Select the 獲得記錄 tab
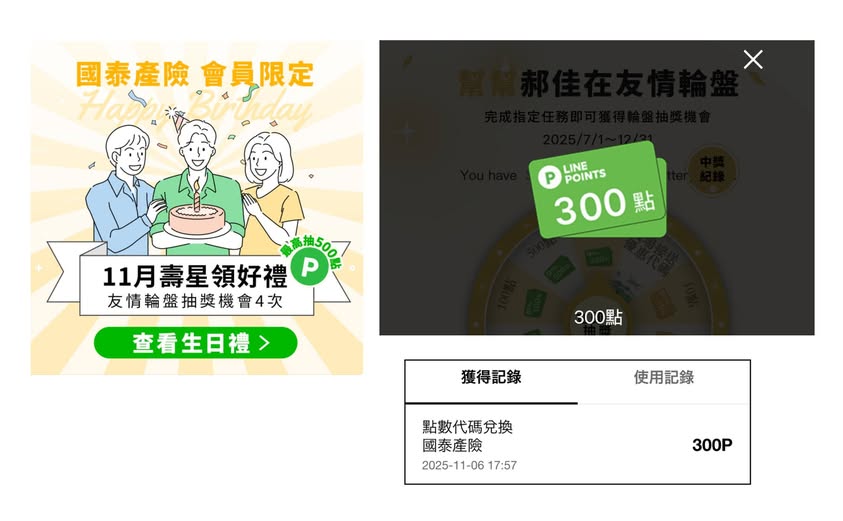This screenshot has width=843, height=521. tap(491, 377)
